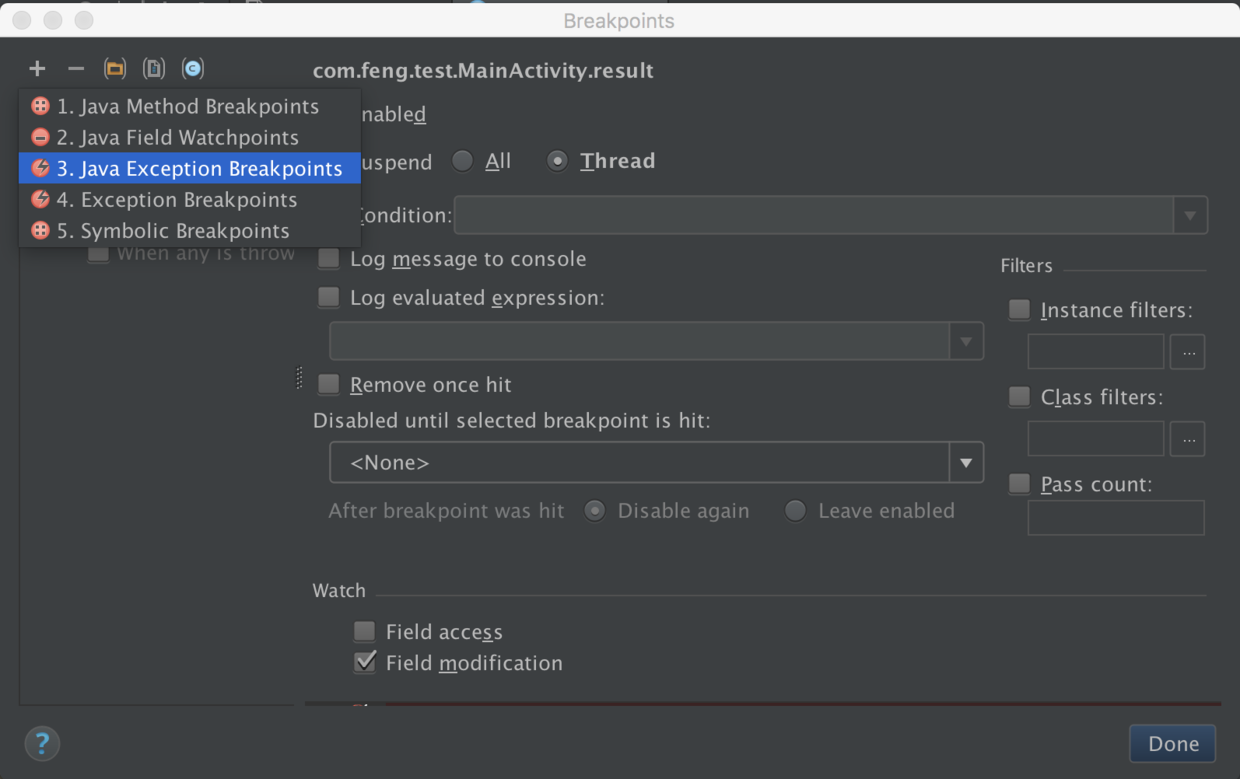Toggle grouping breakpoints by package folder
The height and width of the screenshot is (779, 1240).
click(x=114, y=68)
